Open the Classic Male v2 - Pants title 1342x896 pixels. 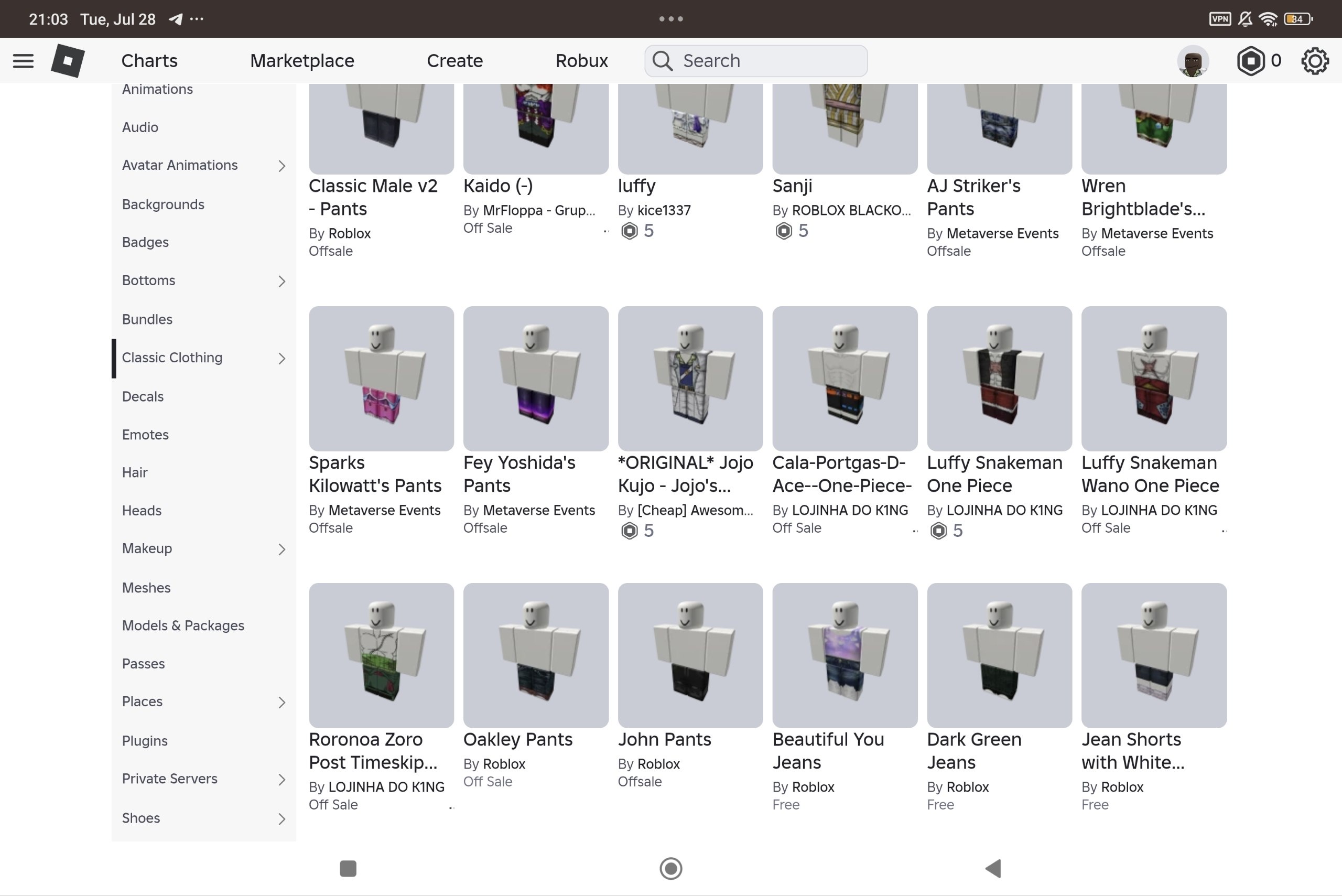click(373, 197)
